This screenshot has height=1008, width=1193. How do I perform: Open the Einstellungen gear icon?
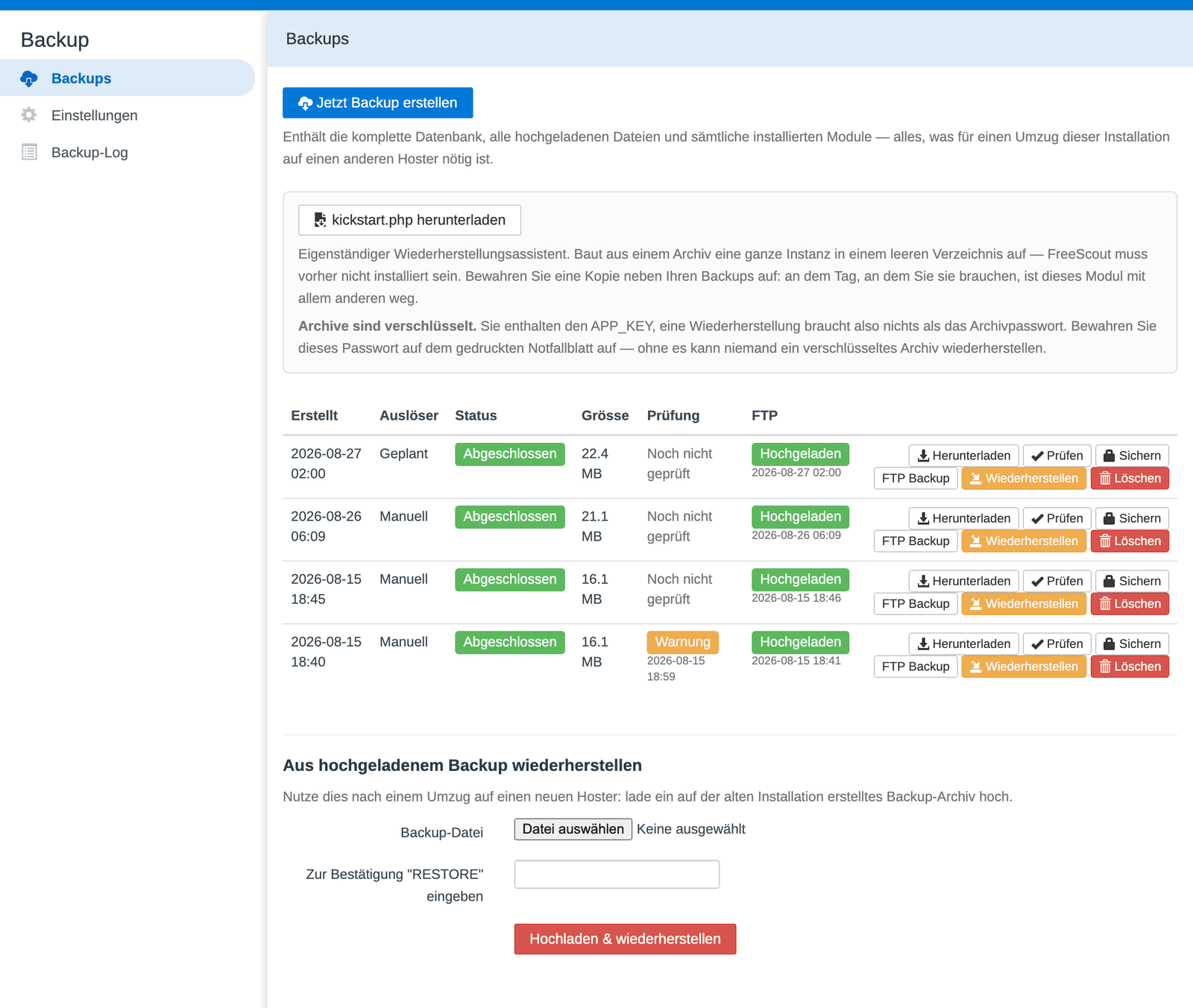(x=29, y=115)
